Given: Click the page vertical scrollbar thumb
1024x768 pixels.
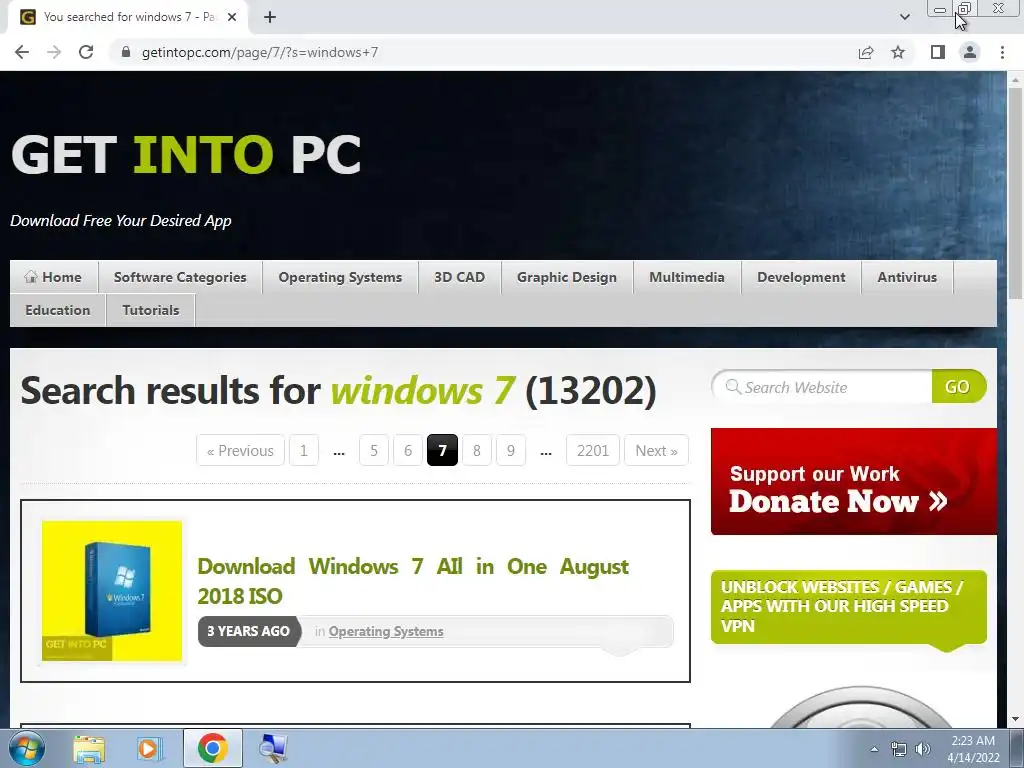Looking at the screenshot, I should click(x=1015, y=193).
